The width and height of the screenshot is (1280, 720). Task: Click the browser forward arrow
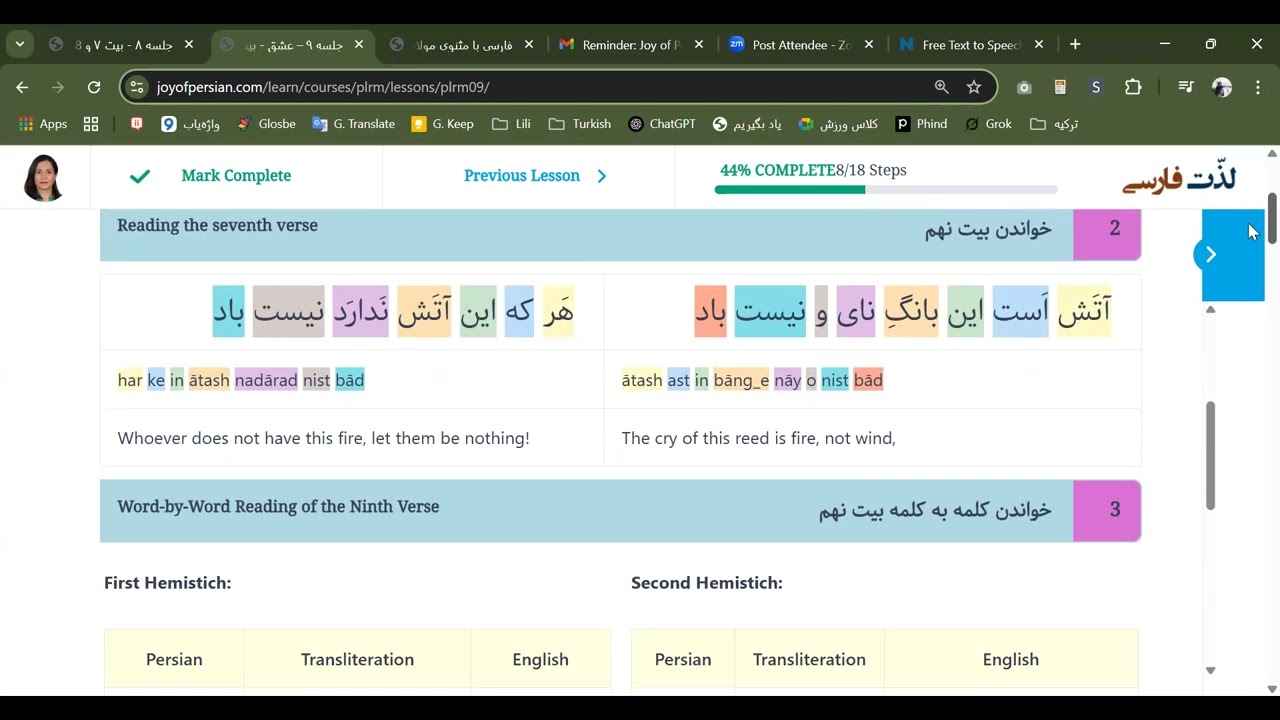(58, 87)
